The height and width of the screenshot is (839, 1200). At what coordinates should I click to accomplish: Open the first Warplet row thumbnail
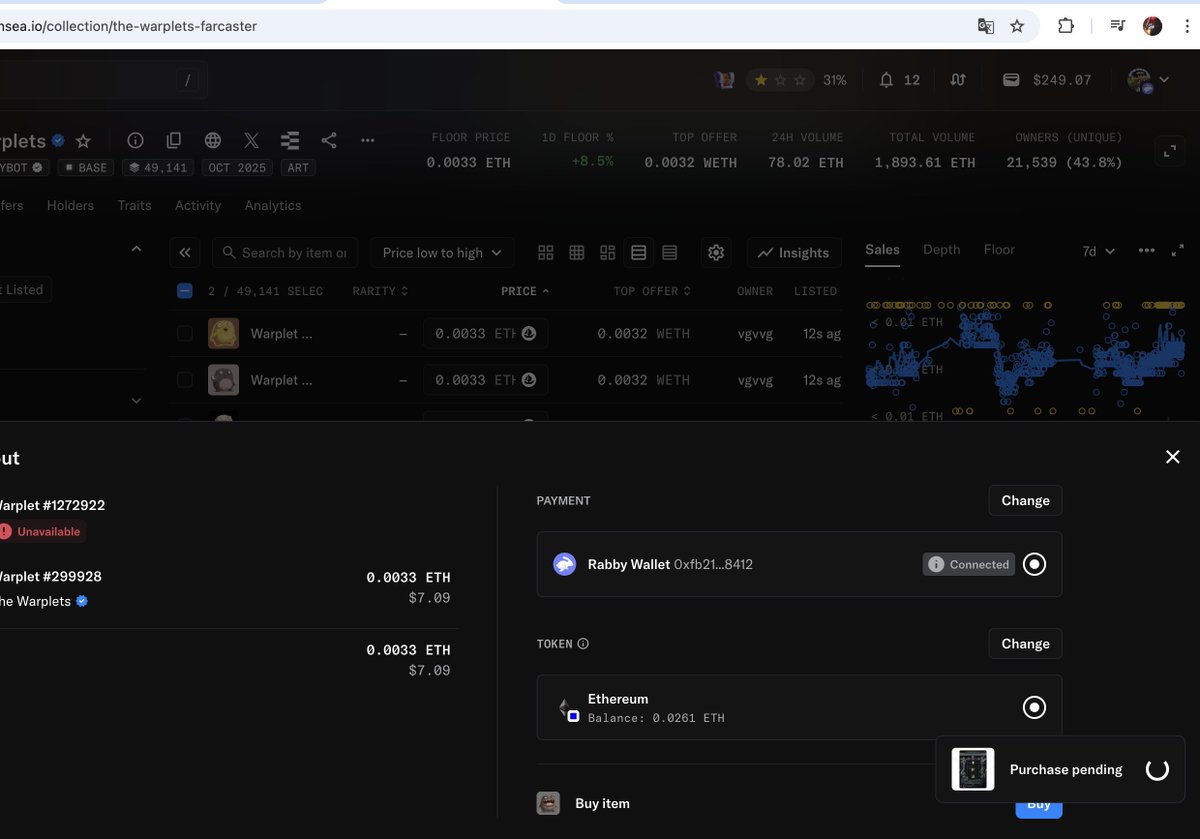(x=223, y=333)
